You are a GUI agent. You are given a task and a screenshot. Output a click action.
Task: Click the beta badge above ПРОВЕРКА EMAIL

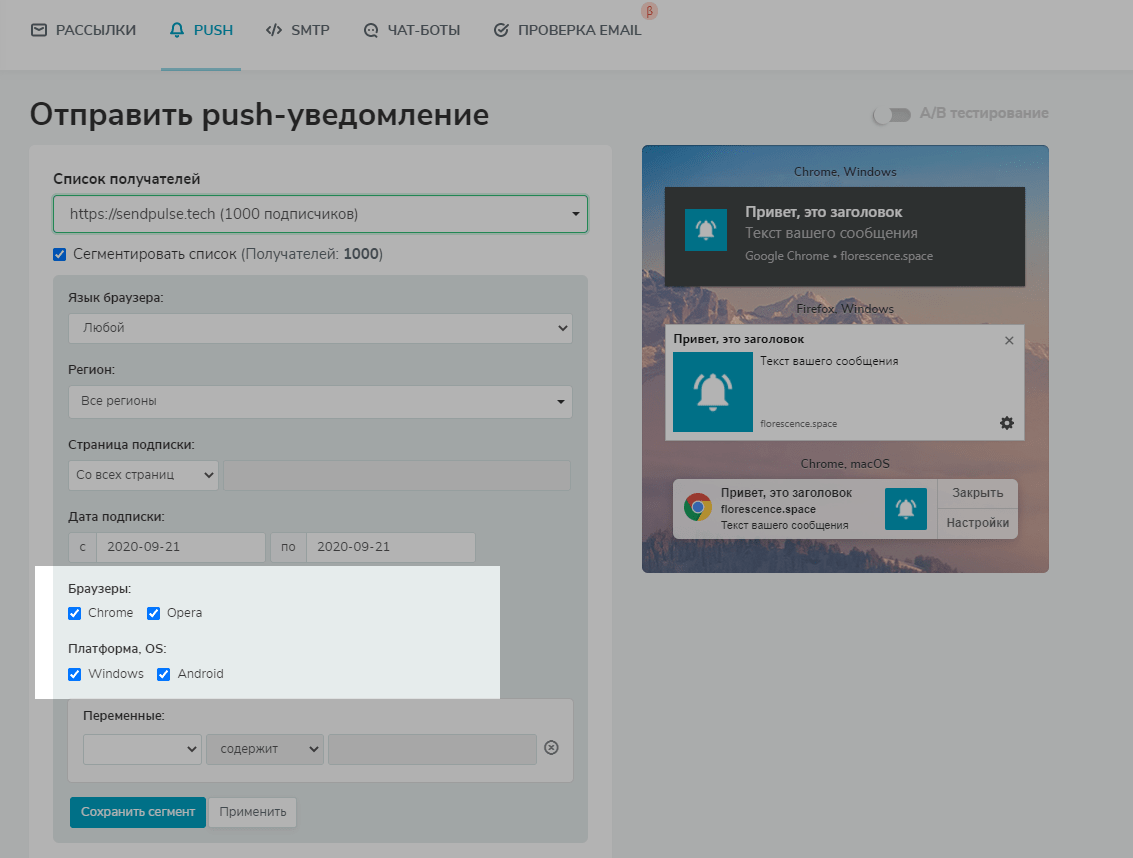coord(650,11)
